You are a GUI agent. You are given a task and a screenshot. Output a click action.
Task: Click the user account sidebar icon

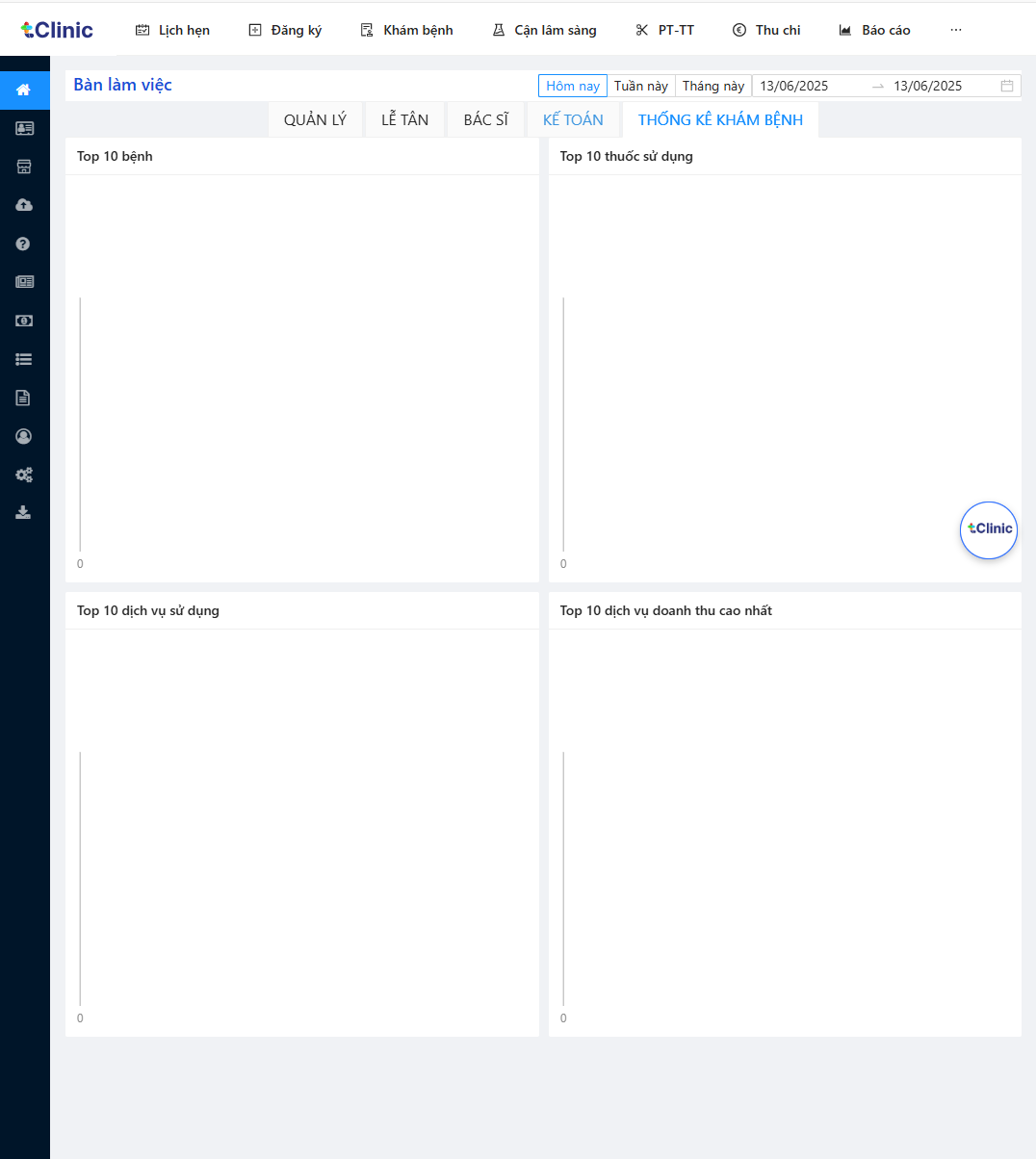24,436
